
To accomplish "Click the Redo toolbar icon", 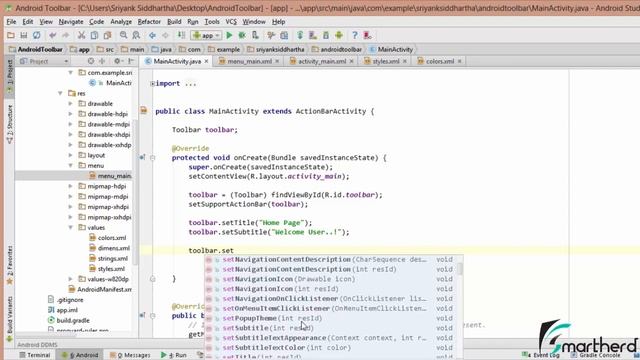I will coord(65,36).
